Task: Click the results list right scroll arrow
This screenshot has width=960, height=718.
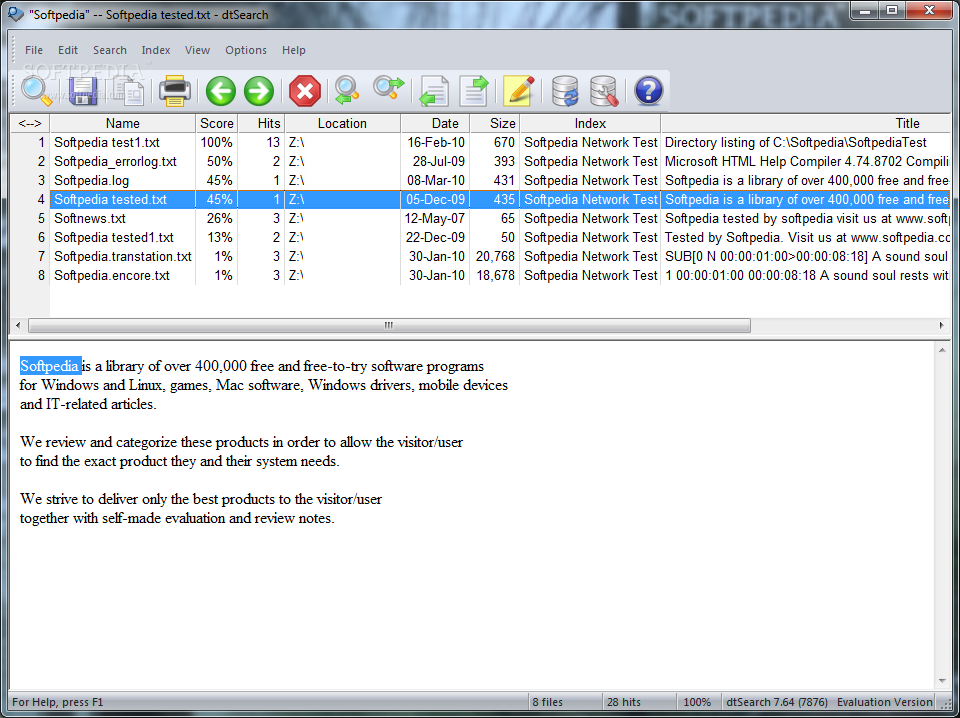Action: 942,325
